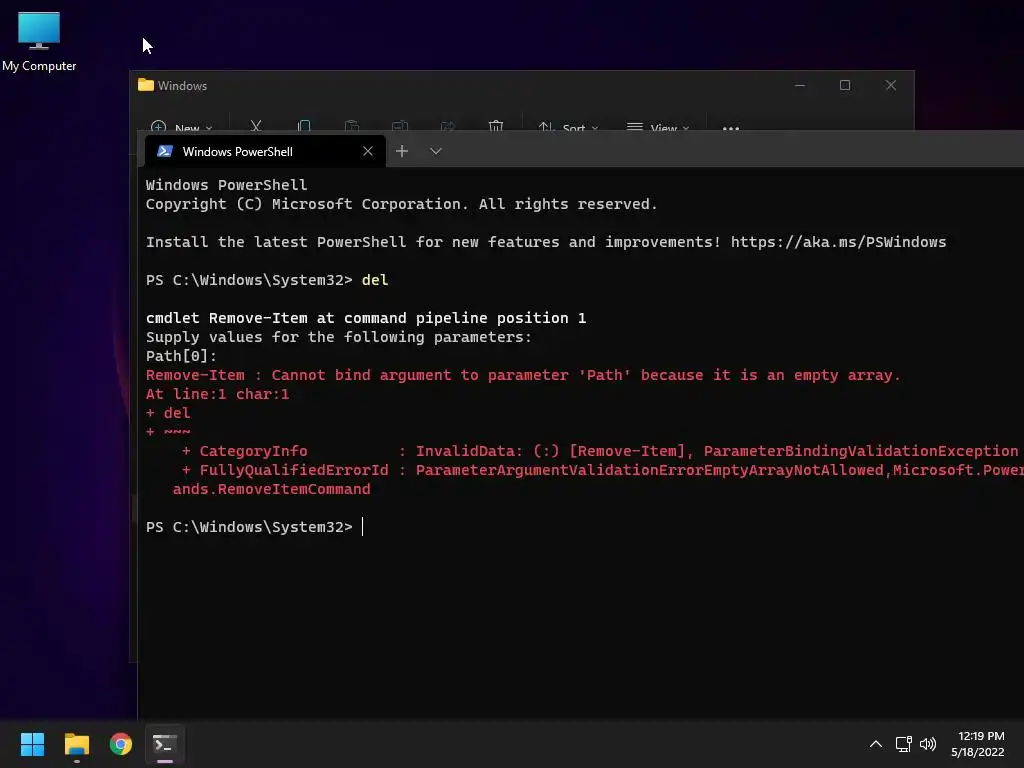Open a new terminal tab with plus

[x=402, y=152]
